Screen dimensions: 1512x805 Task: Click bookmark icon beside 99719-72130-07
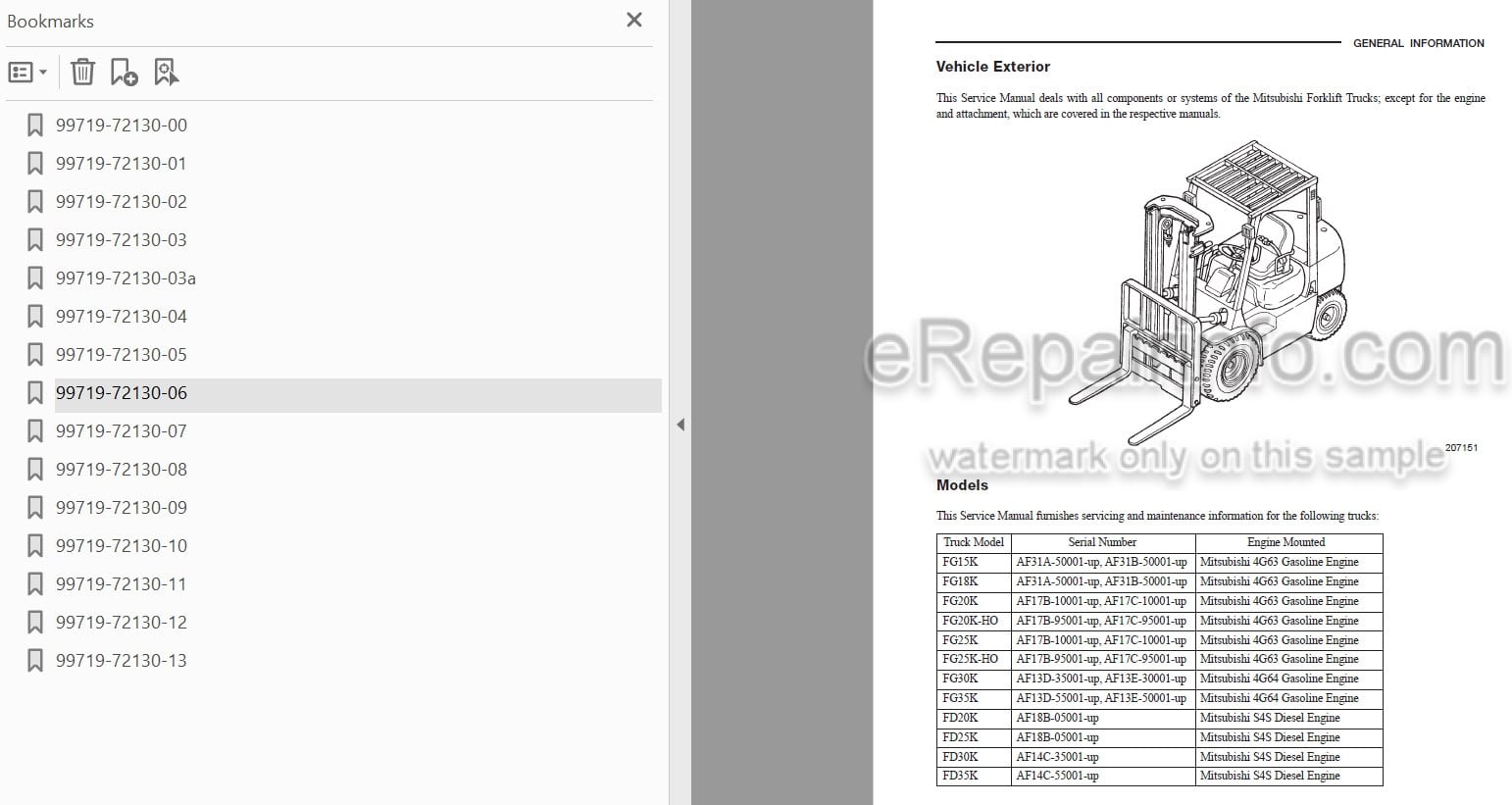click(35, 430)
